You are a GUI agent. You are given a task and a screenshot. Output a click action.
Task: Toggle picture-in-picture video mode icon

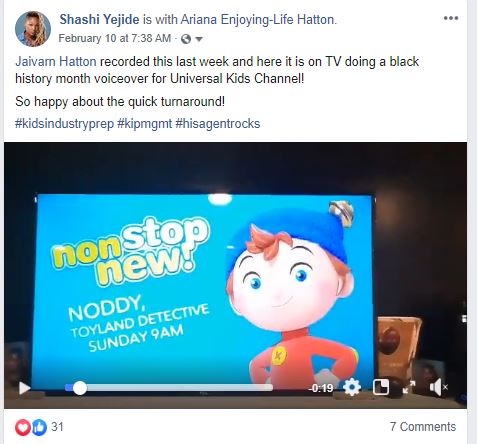coord(380,387)
